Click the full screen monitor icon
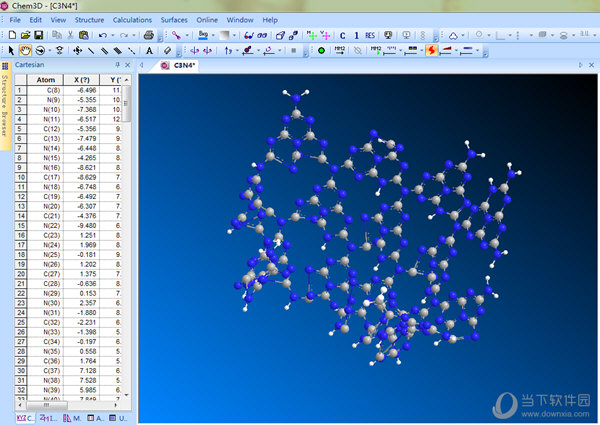The image size is (600, 425). (x=388, y=35)
